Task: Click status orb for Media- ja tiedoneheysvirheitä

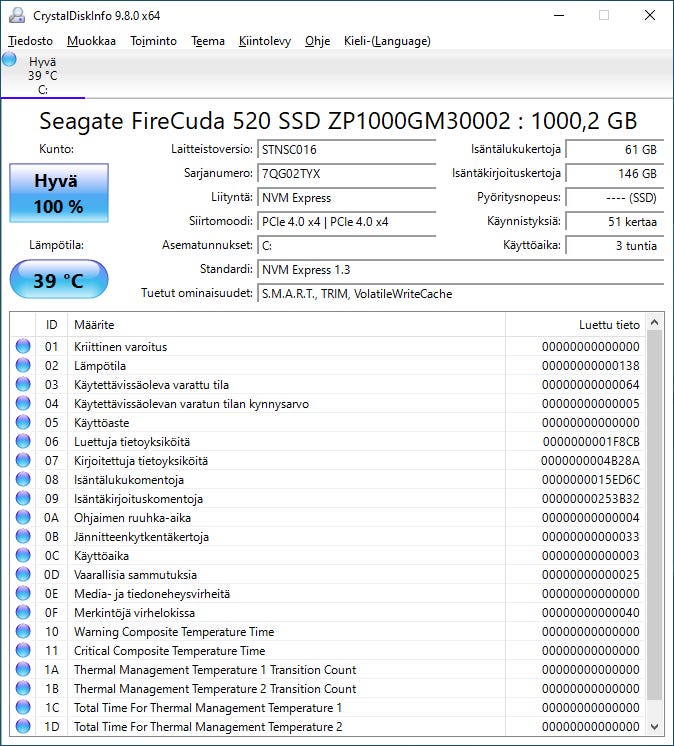Action: [23, 593]
